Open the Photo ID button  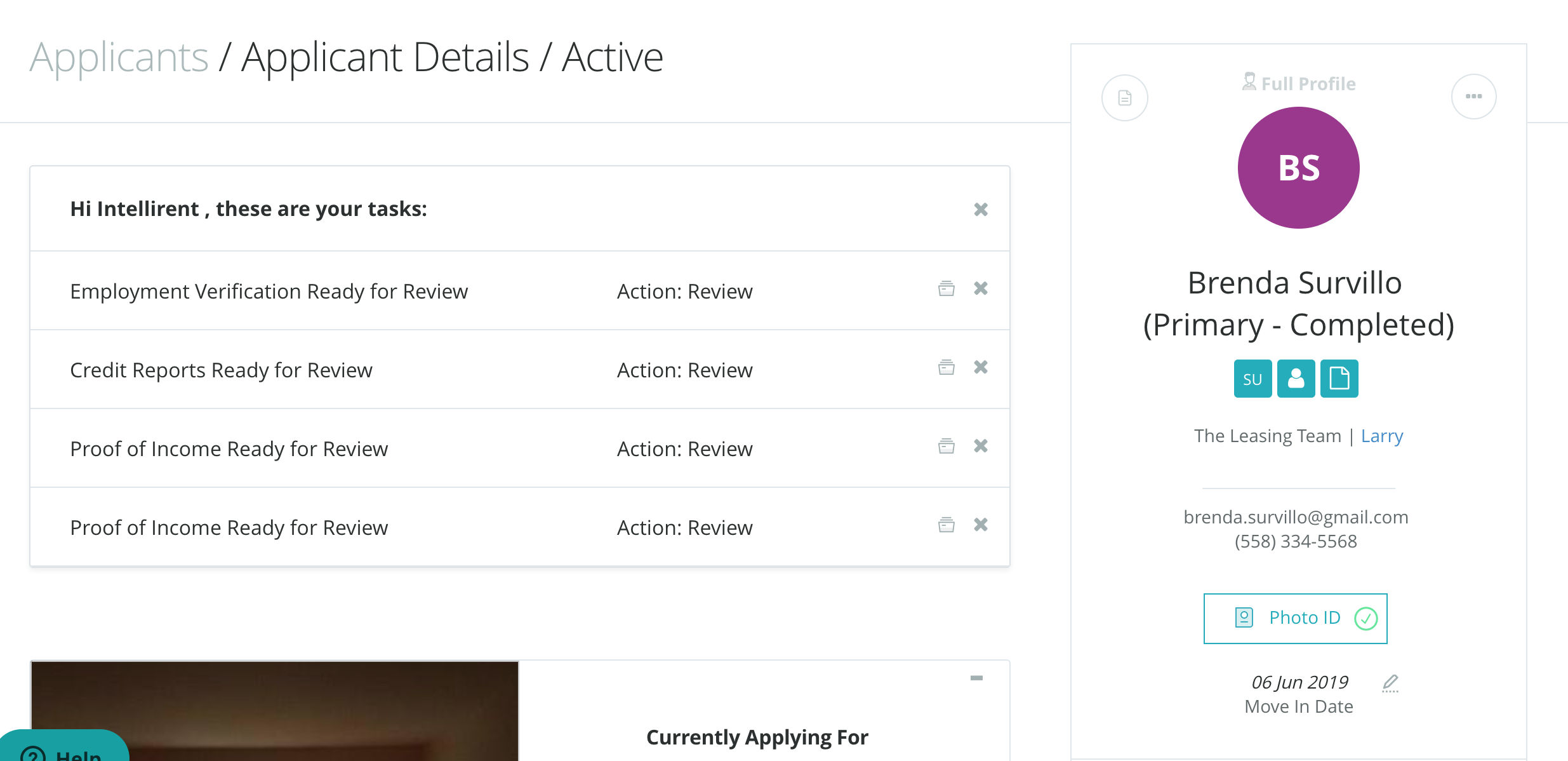point(1295,618)
